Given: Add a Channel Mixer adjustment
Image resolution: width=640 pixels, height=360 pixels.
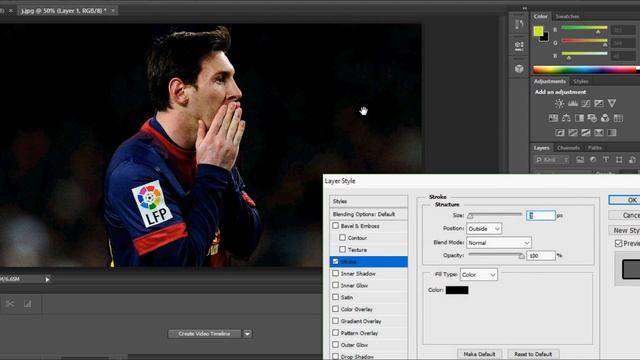Looking at the screenshot, I should pyautogui.click(x=605, y=118).
